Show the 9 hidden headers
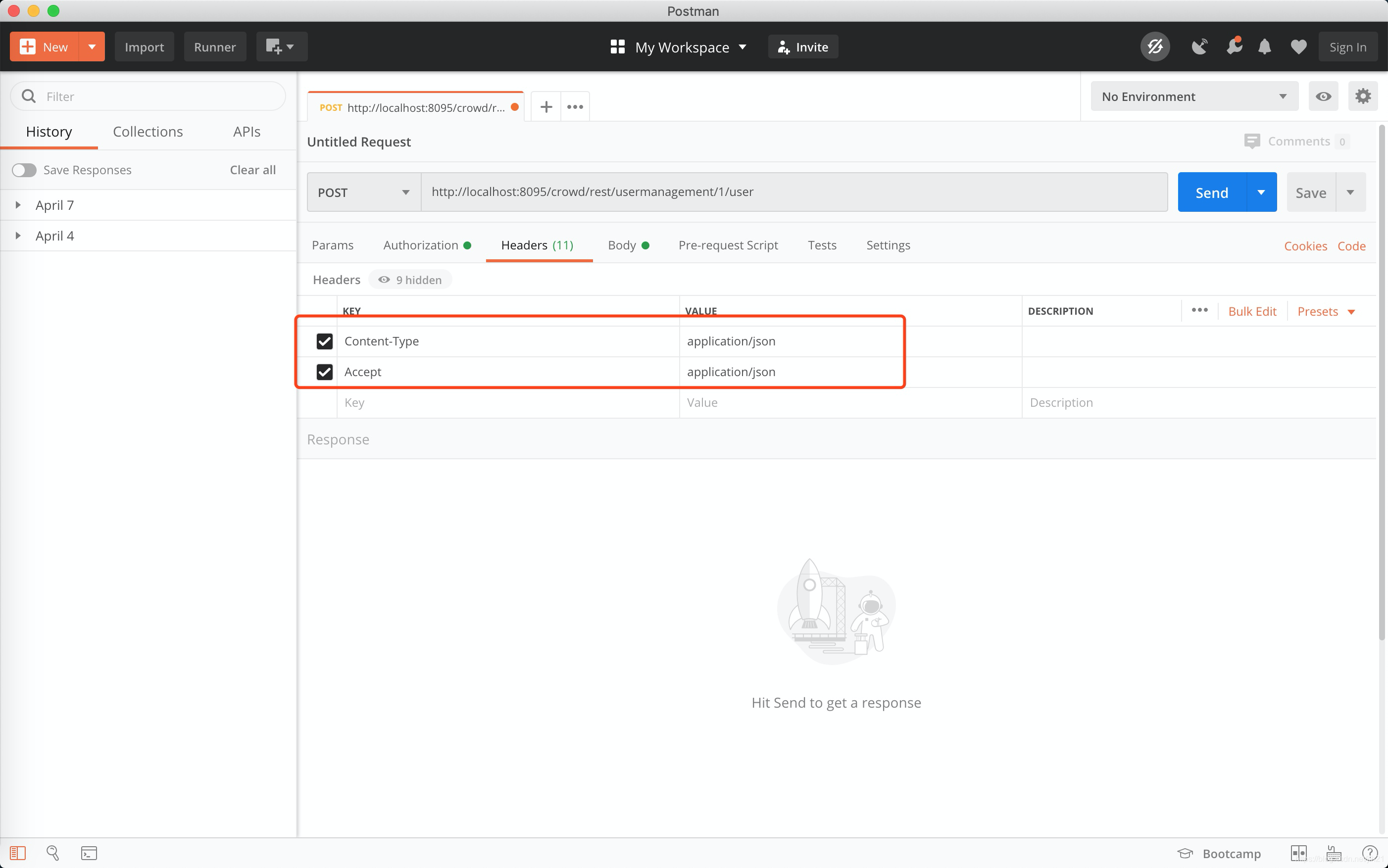 (x=410, y=280)
